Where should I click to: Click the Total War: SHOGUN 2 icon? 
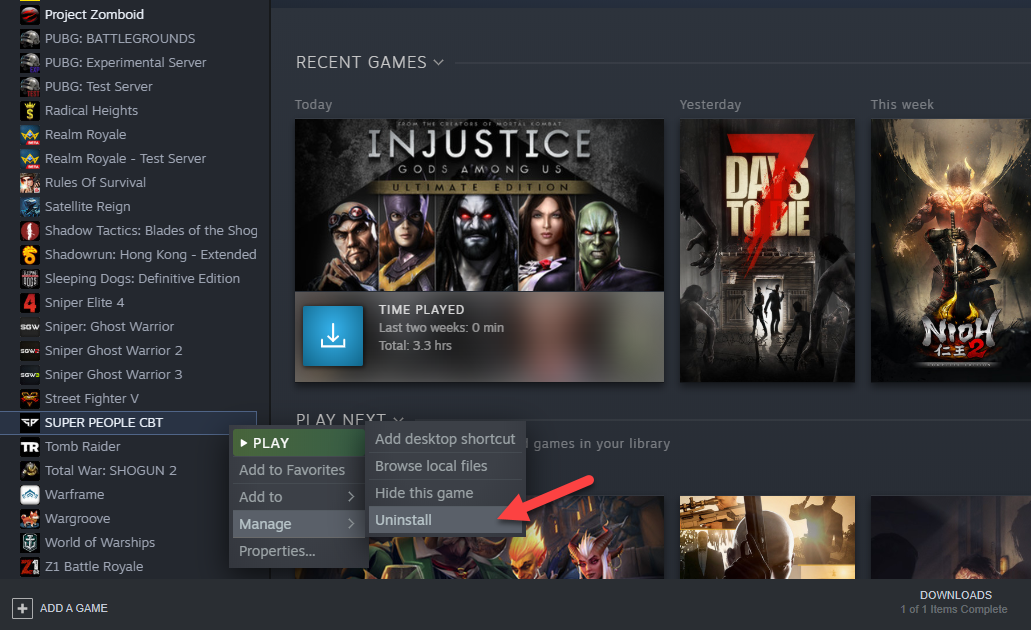tap(30, 471)
